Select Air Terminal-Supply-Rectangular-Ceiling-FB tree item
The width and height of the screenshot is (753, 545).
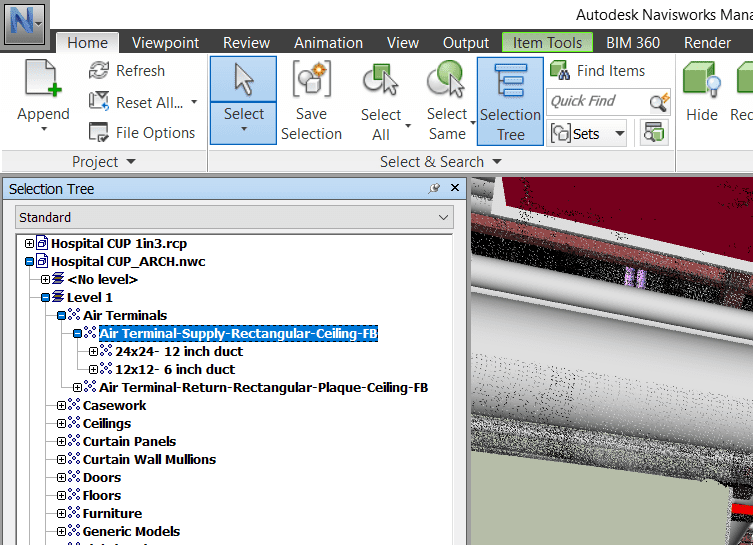pyautogui.click(x=238, y=333)
